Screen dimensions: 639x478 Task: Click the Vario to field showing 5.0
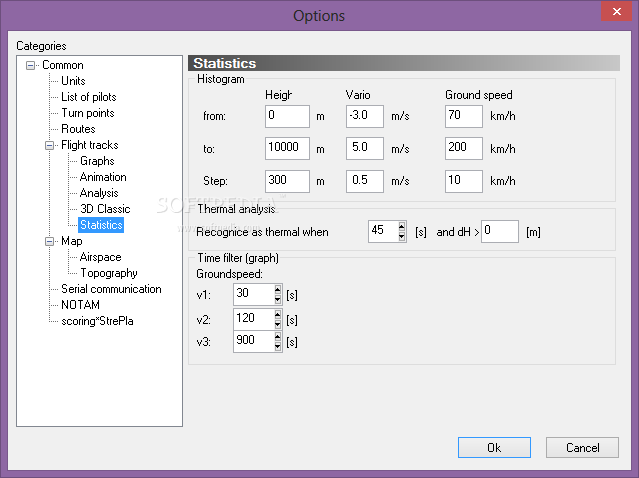[x=365, y=148]
